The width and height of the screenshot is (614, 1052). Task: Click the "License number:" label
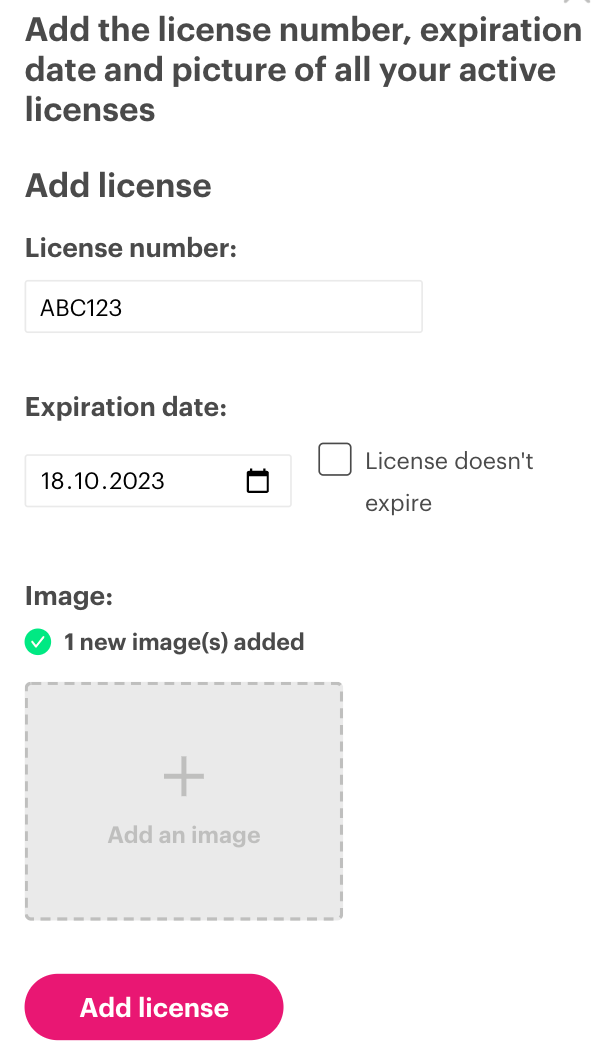click(131, 248)
